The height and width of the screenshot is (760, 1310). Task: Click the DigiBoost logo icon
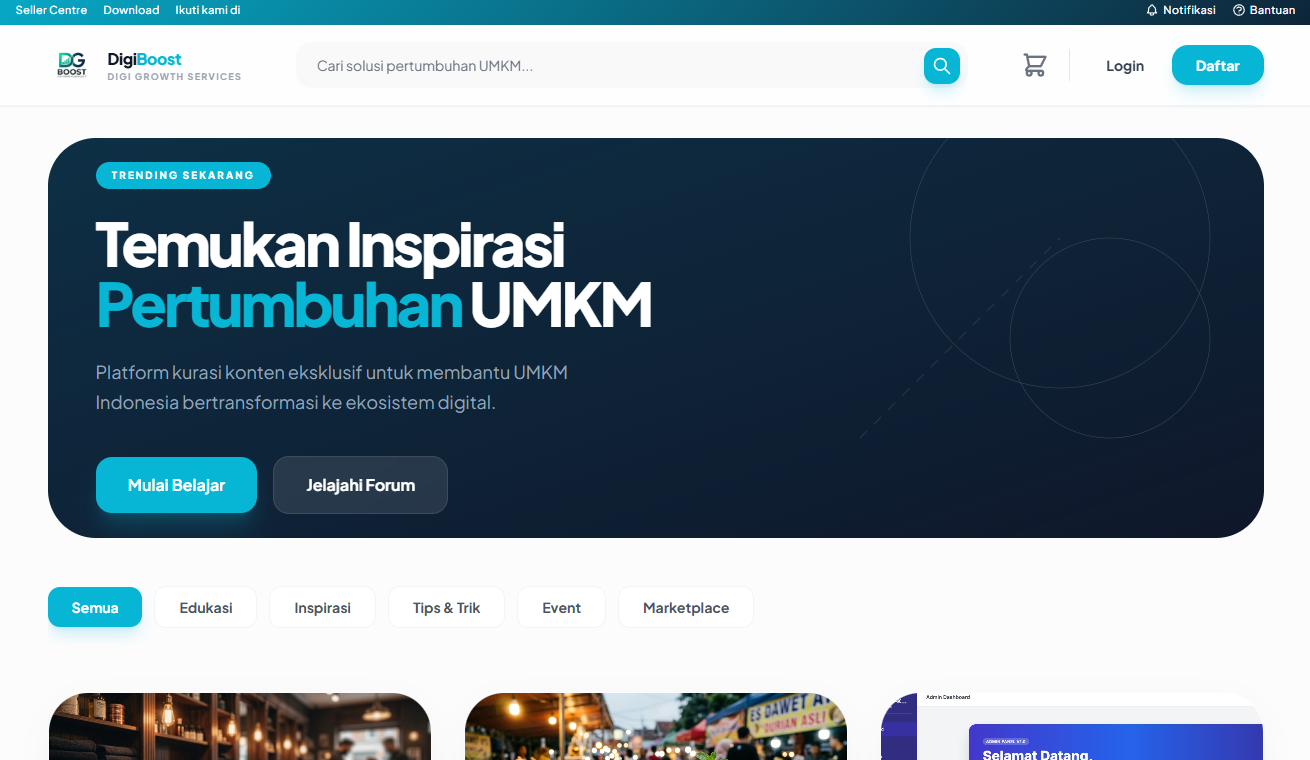[x=72, y=65]
